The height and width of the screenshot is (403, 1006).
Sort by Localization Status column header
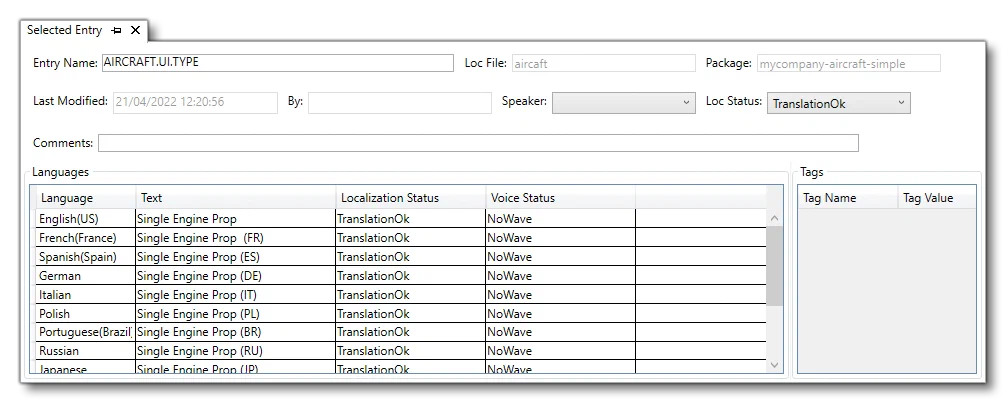(411, 198)
